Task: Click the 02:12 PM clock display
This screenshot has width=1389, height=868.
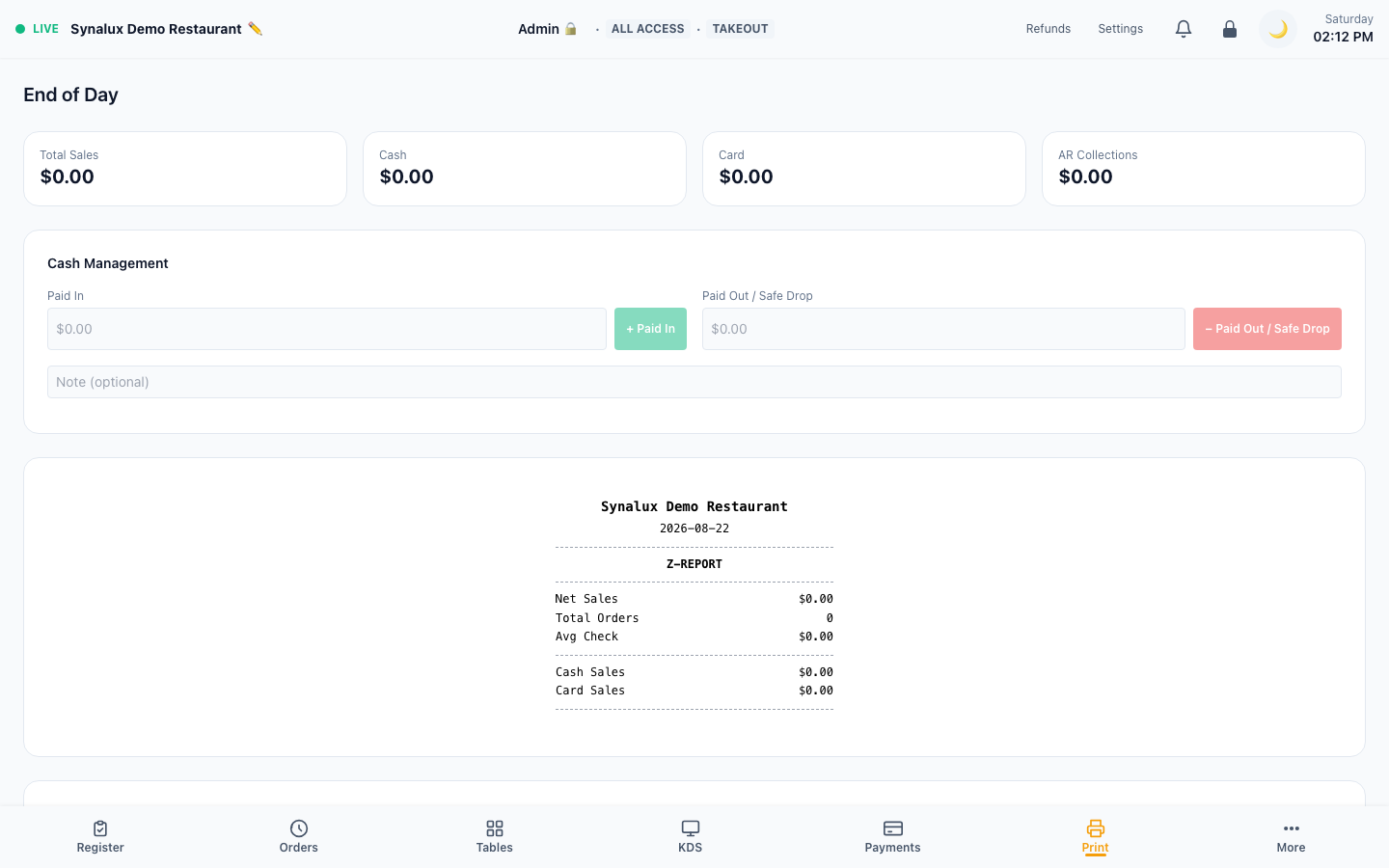Action: point(1344,37)
